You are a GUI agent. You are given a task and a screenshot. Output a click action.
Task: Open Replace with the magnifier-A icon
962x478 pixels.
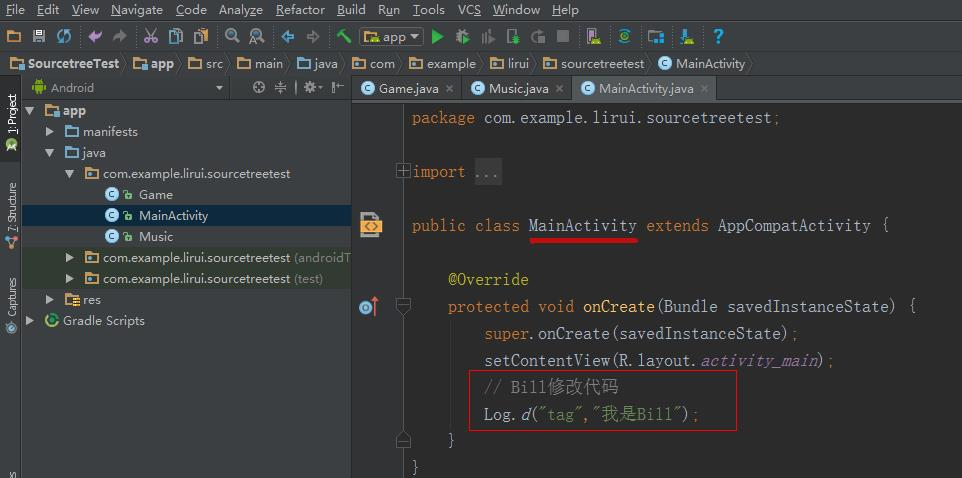(256, 37)
